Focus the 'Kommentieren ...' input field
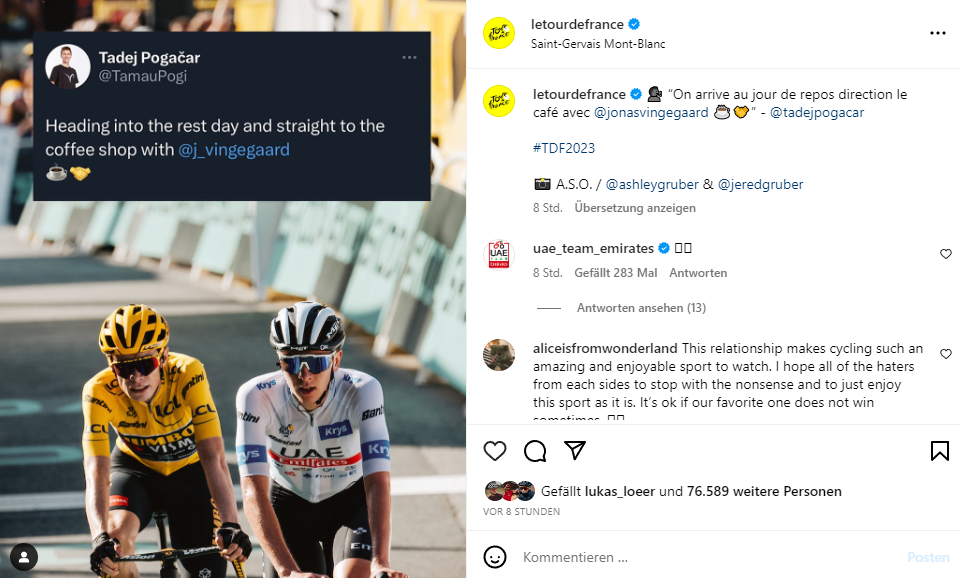 click(700, 557)
